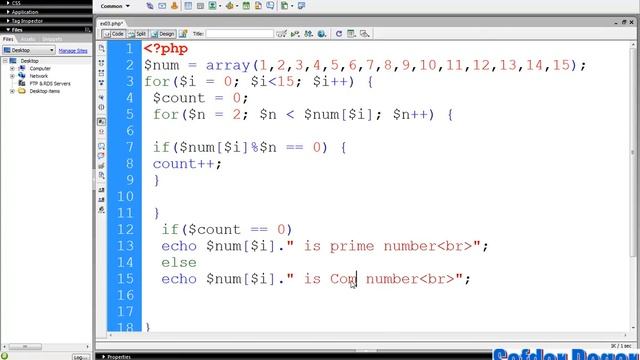Image resolution: width=640 pixels, height=360 pixels.
Task: Switch to Code view
Action: tap(113, 34)
